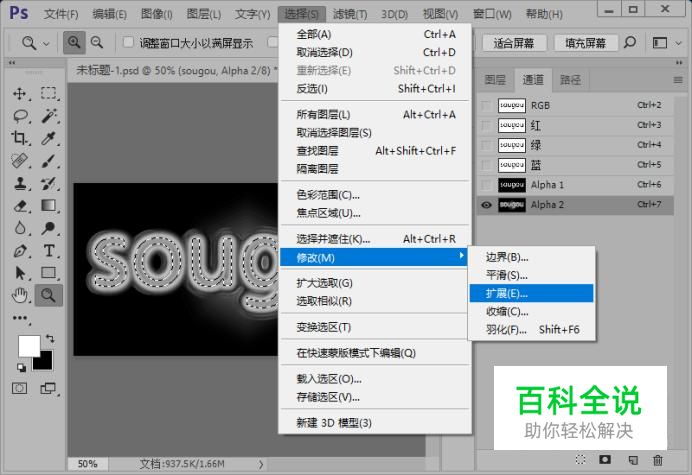Collapse the toolbox double-arrow
Viewport: 692px width, 475px height.
click(x=12, y=63)
